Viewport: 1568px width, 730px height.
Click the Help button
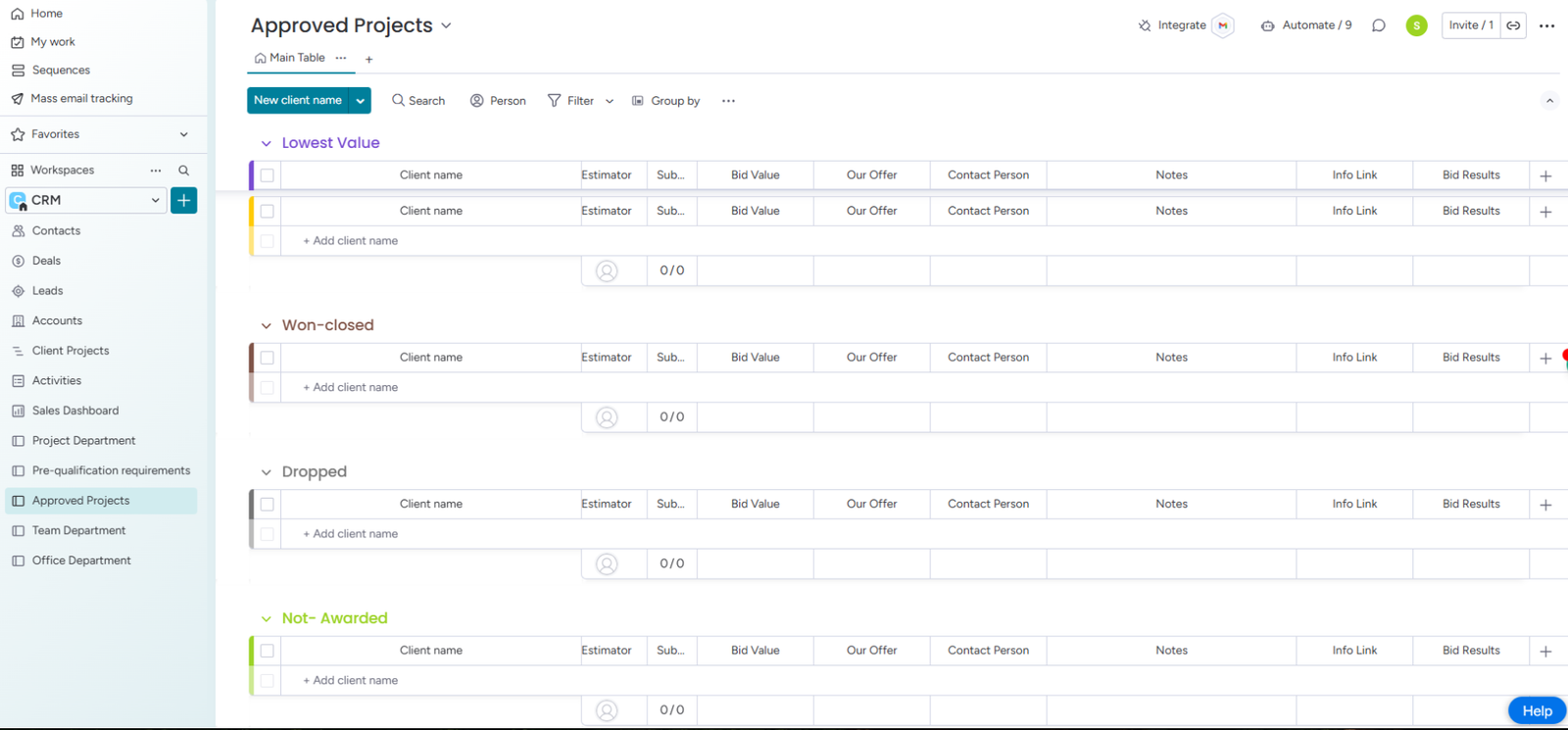pos(1536,710)
